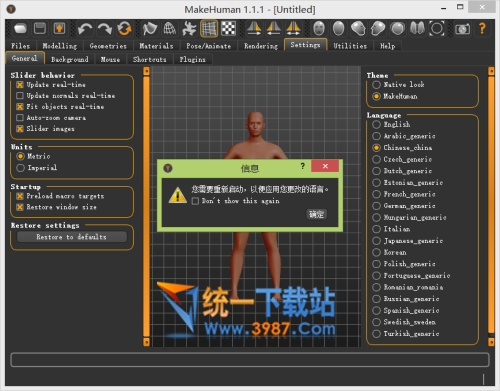Image resolution: width=500 pixels, height=391 pixels.
Task: Toggle the highlighted grid mesh toolbar icon
Action: pos(209,29)
